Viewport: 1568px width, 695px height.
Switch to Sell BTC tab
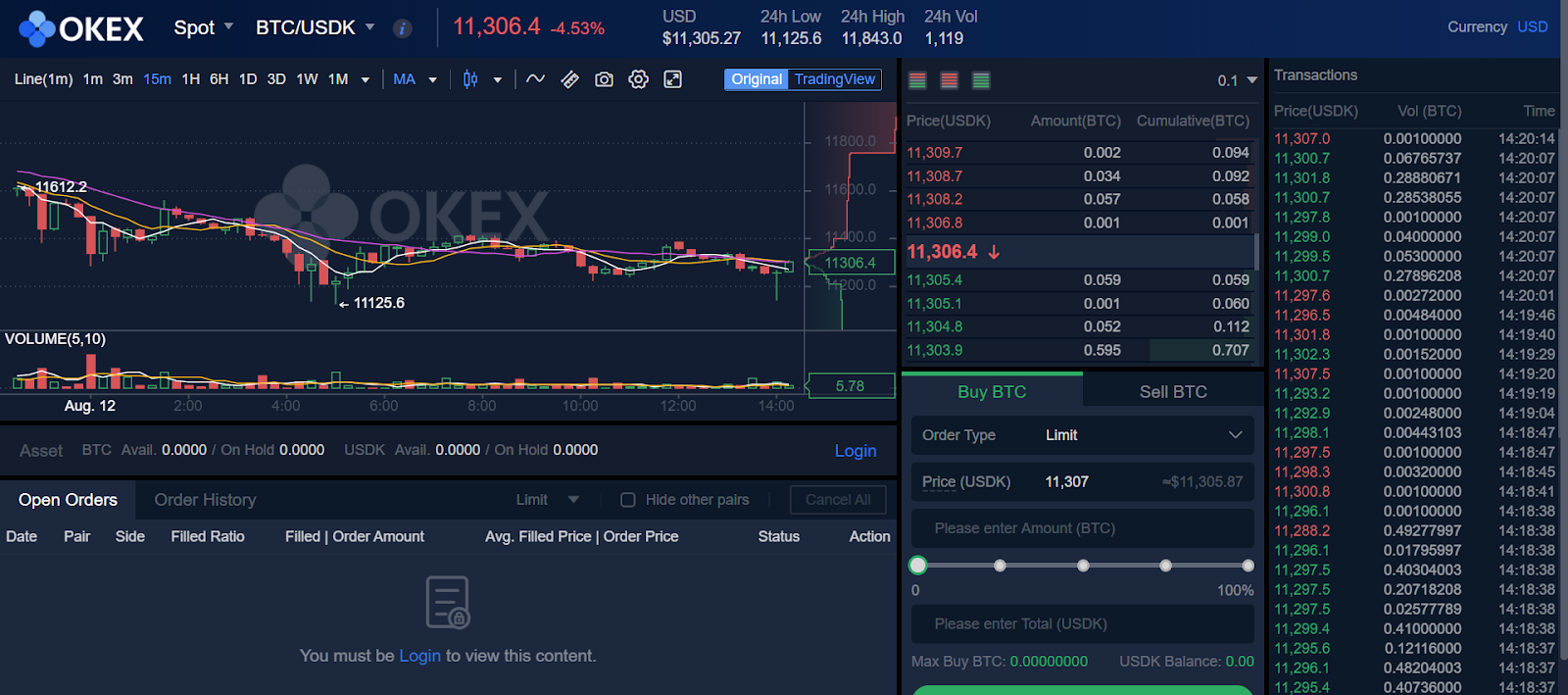[x=1173, y=391]
